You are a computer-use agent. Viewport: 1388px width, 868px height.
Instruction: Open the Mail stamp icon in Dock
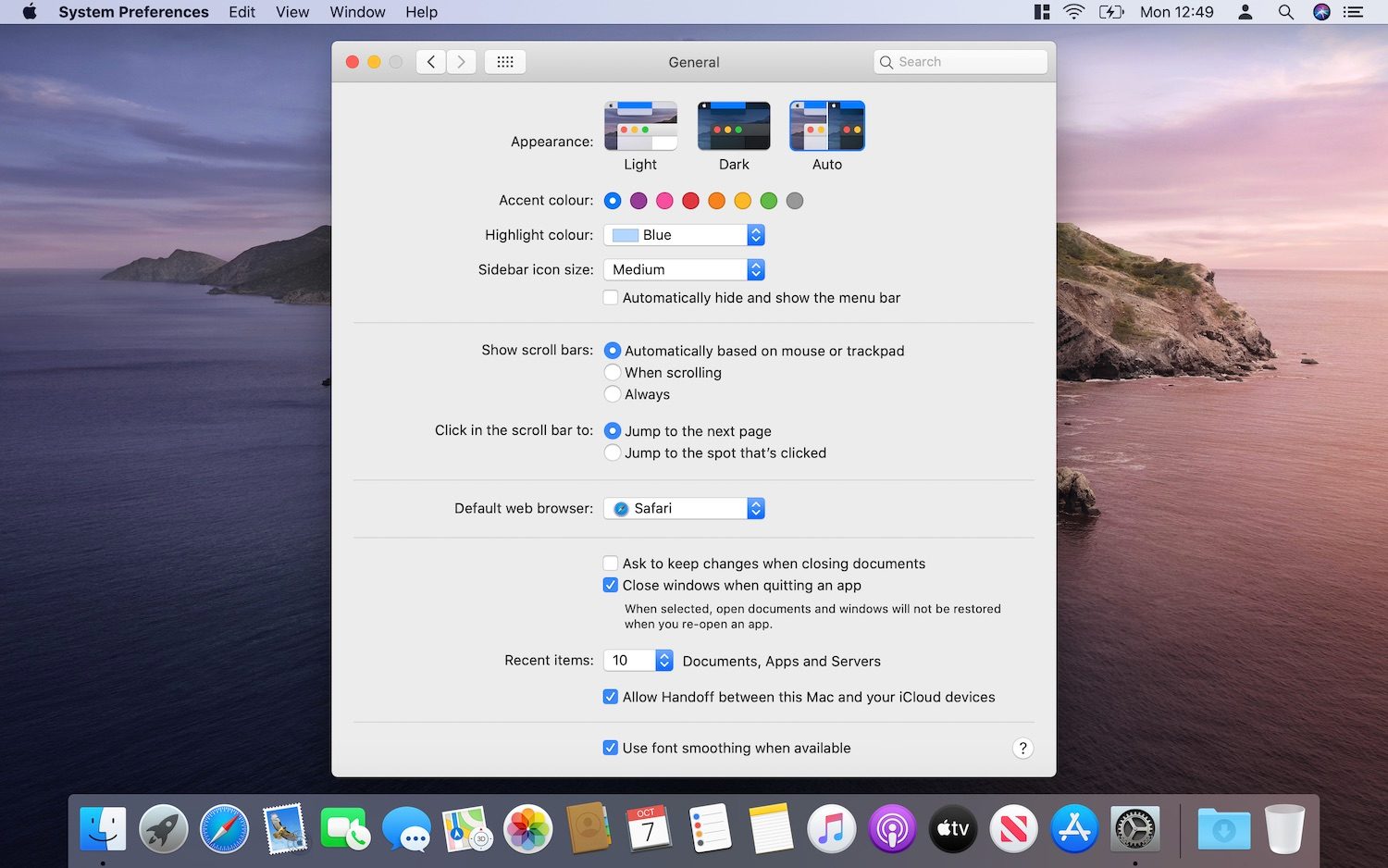[285, 828]
